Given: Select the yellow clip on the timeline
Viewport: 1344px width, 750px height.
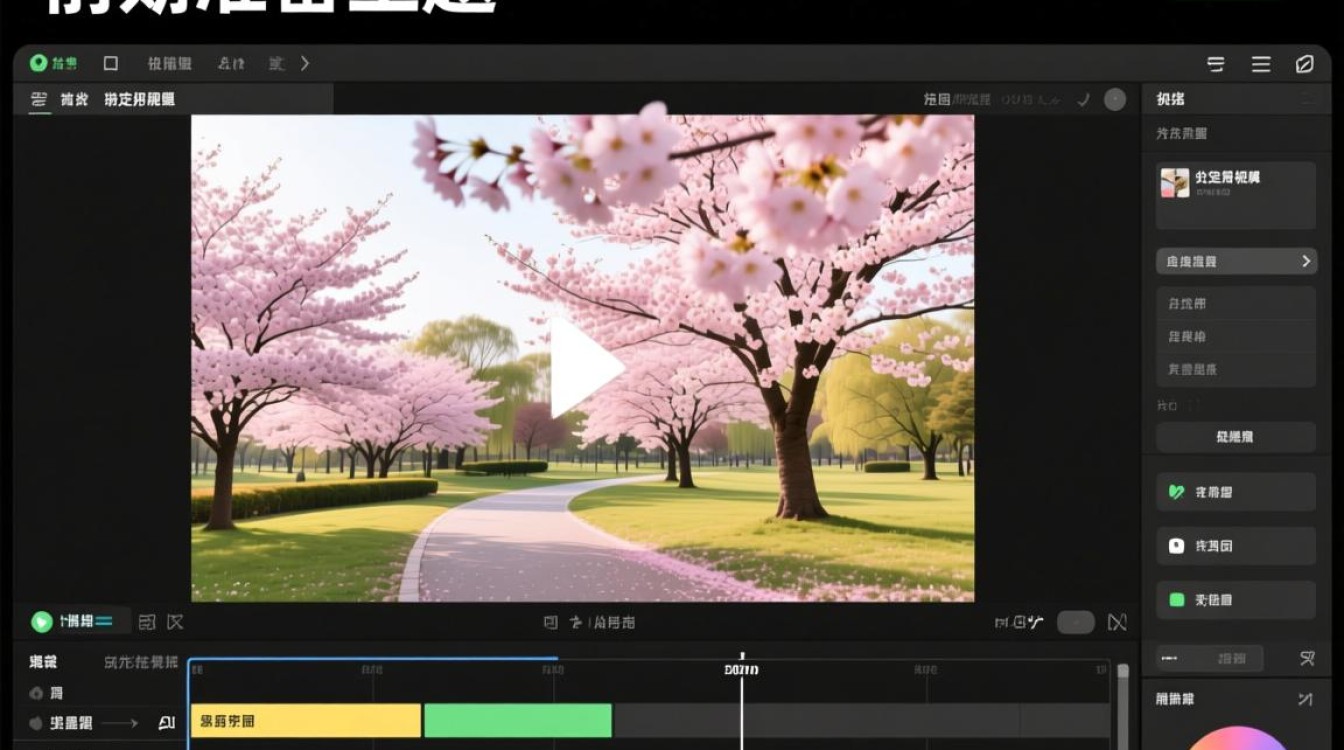Looking at the screenshot, I should 306,720.
